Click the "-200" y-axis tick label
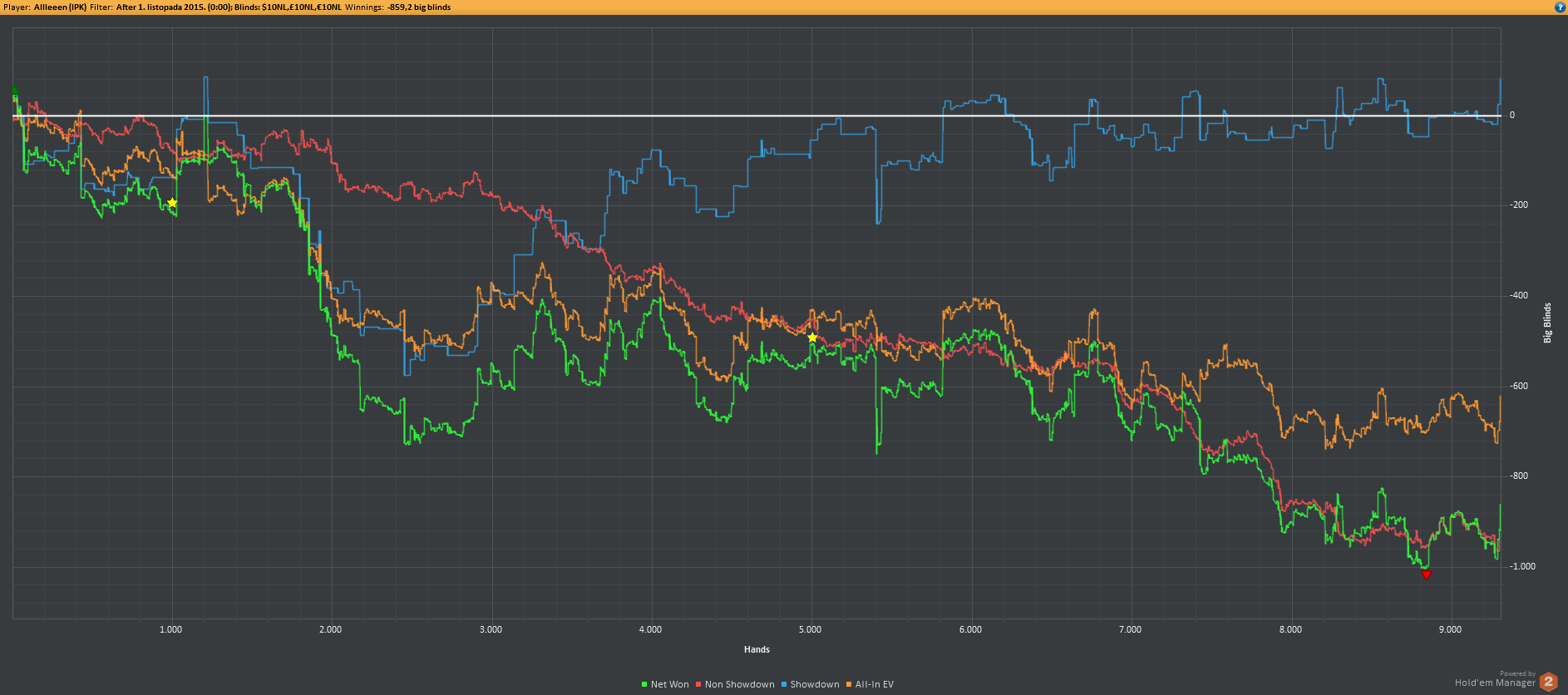Viewport: 1568px width, 695px height. 1519,205
